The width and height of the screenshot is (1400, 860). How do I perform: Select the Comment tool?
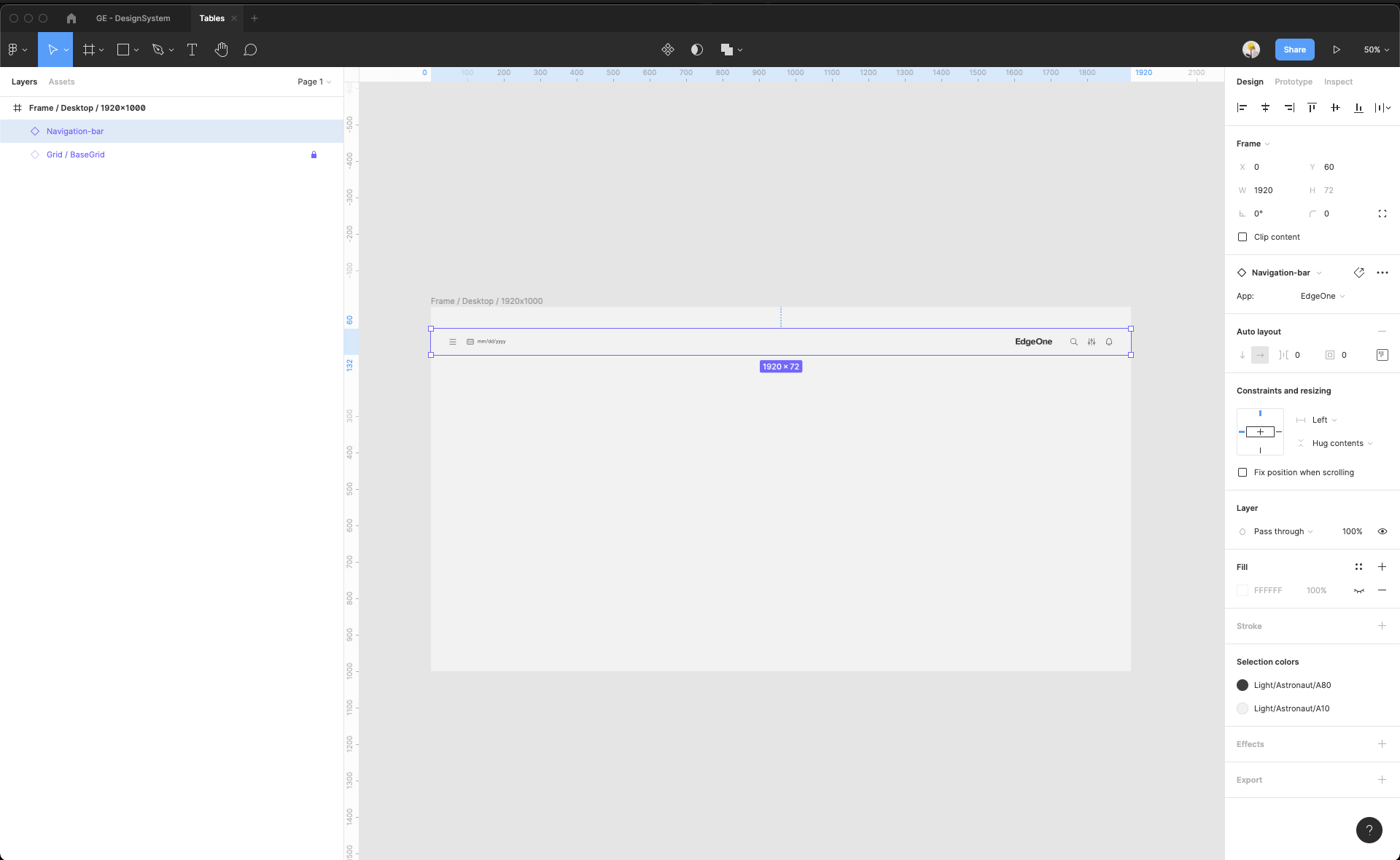pos(250,50)
